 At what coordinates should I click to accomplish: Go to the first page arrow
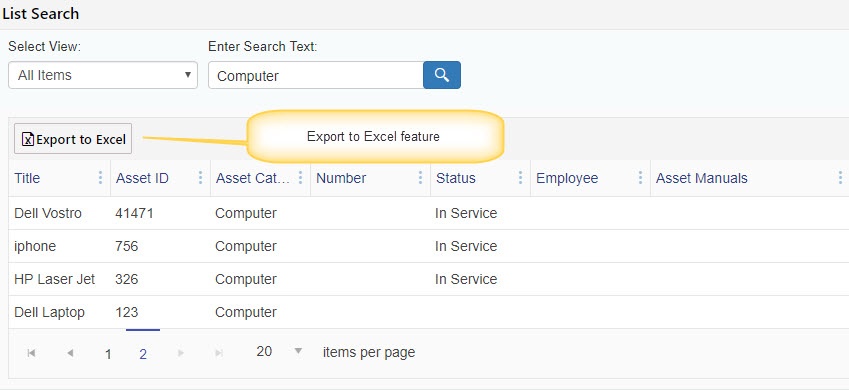31,353
